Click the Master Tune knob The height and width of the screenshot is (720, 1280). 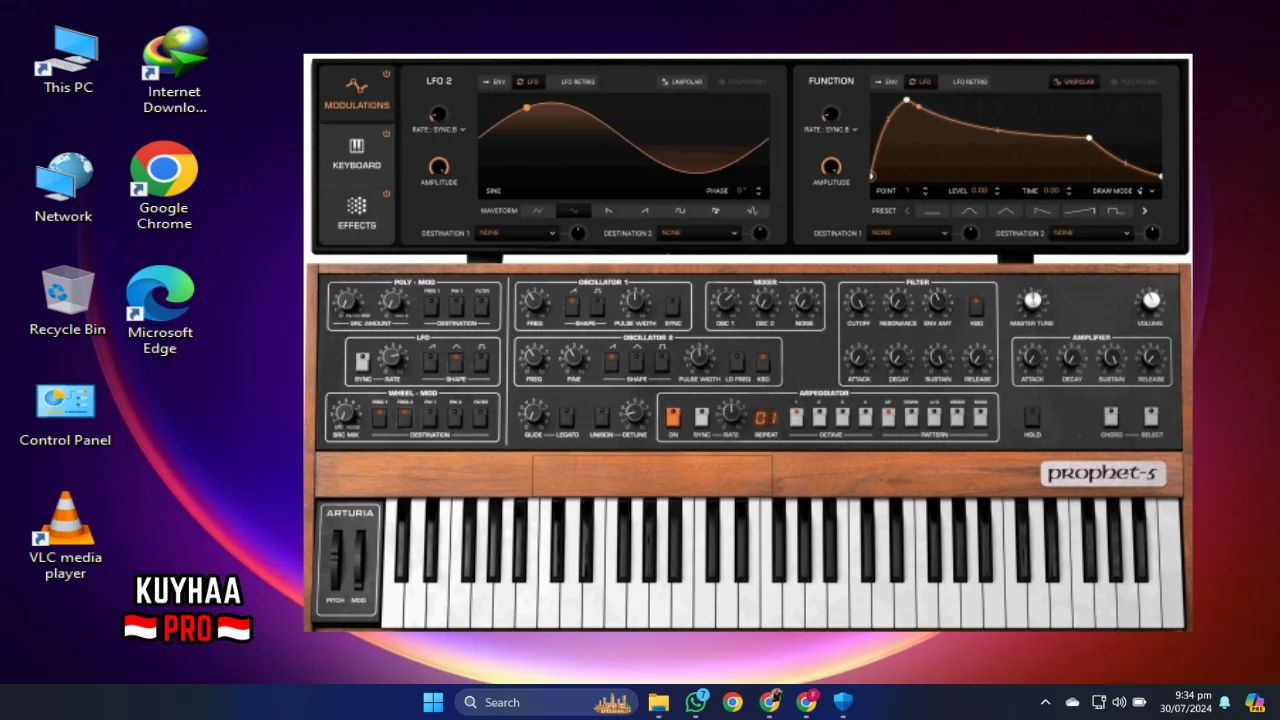(x=1032, y=301)
